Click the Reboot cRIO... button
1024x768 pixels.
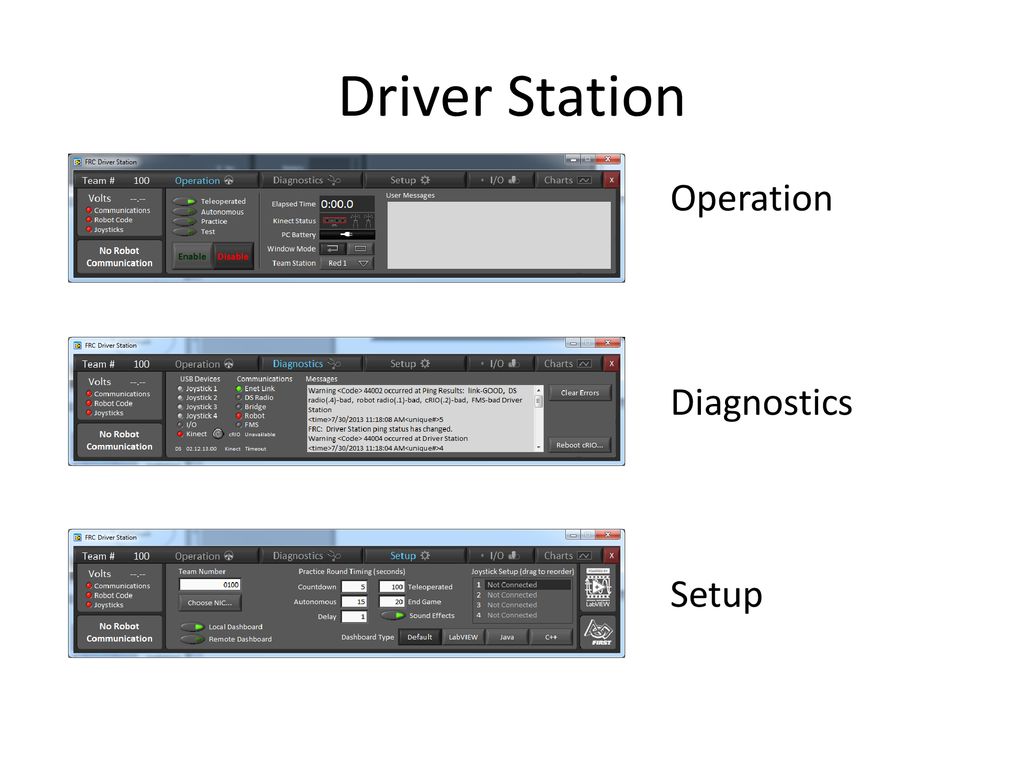pyautogui.click(x=579, y=445)
